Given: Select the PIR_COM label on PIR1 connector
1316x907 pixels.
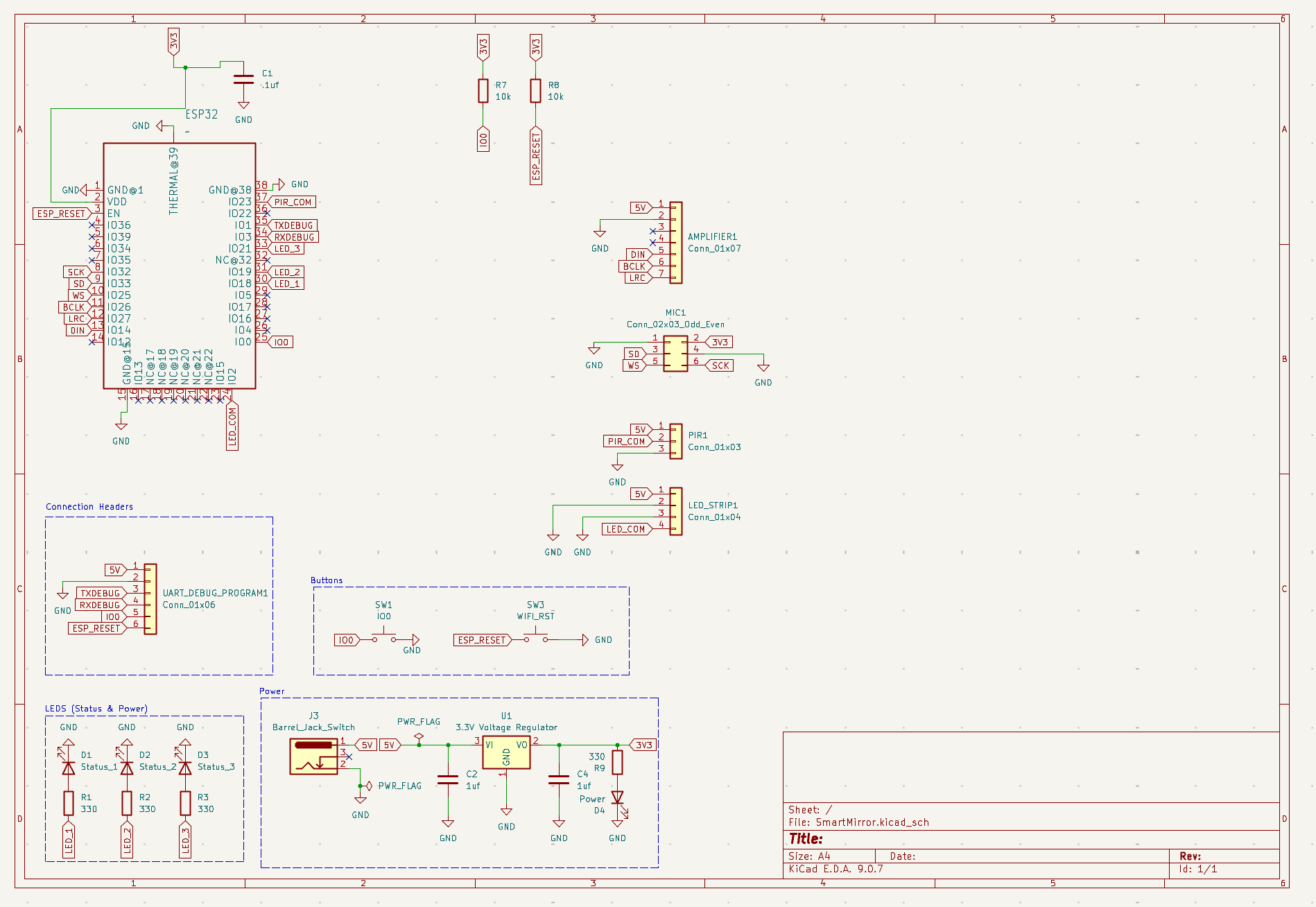Looking at the screenshot, I should click(627, 441).
